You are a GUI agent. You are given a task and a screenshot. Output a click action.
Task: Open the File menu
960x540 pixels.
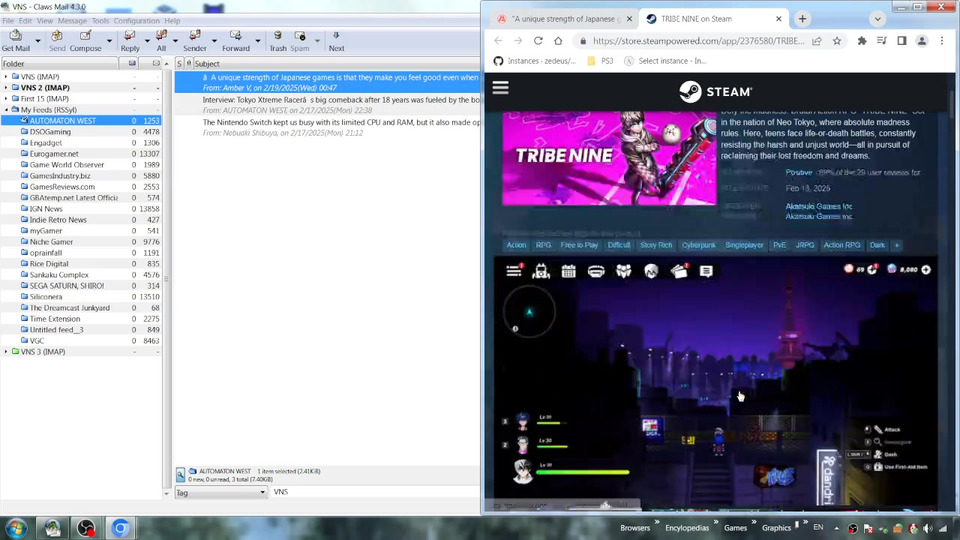pyautogui.click(x=8, y=21)
